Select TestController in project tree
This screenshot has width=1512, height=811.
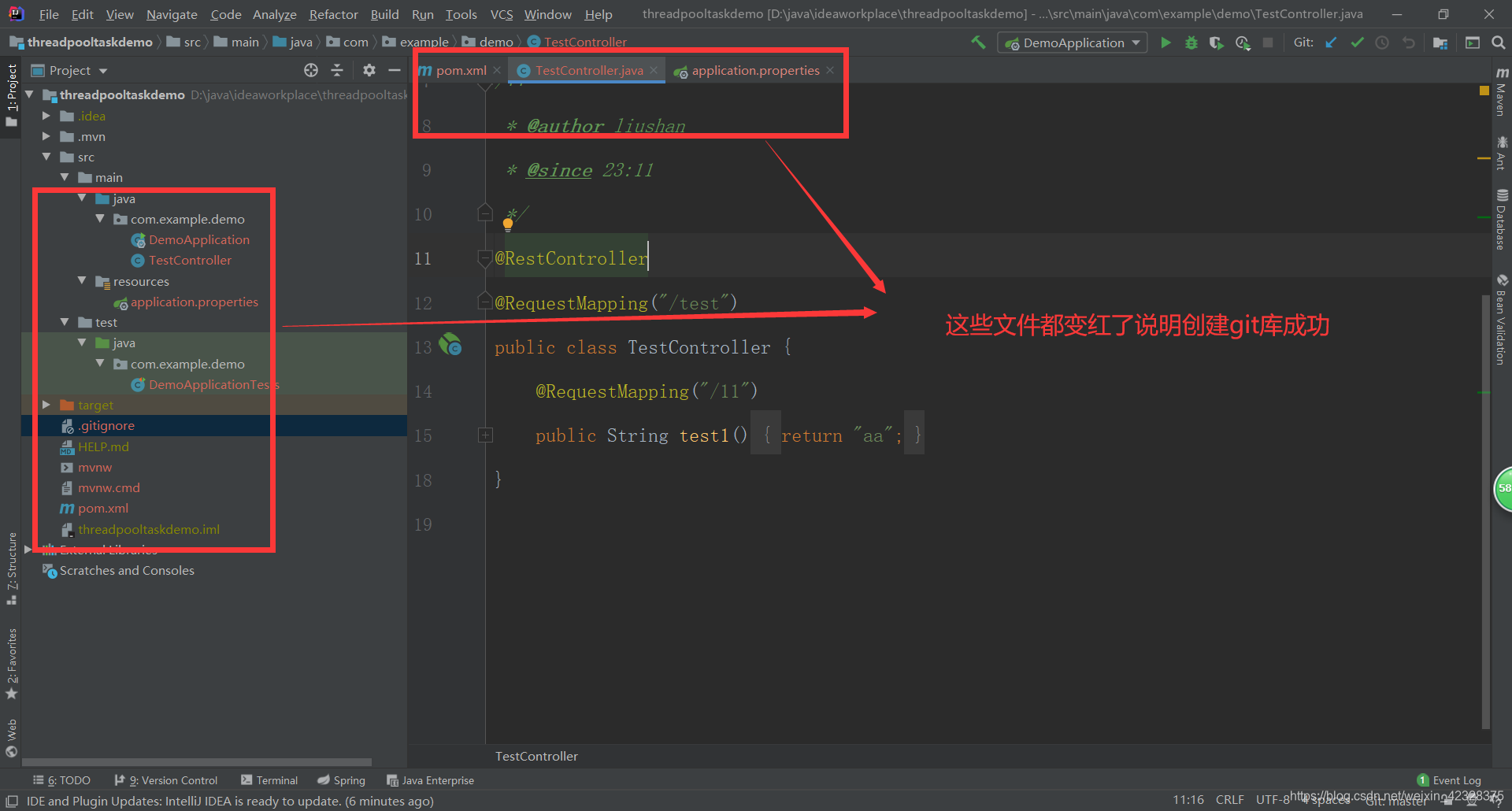(190, 260)
